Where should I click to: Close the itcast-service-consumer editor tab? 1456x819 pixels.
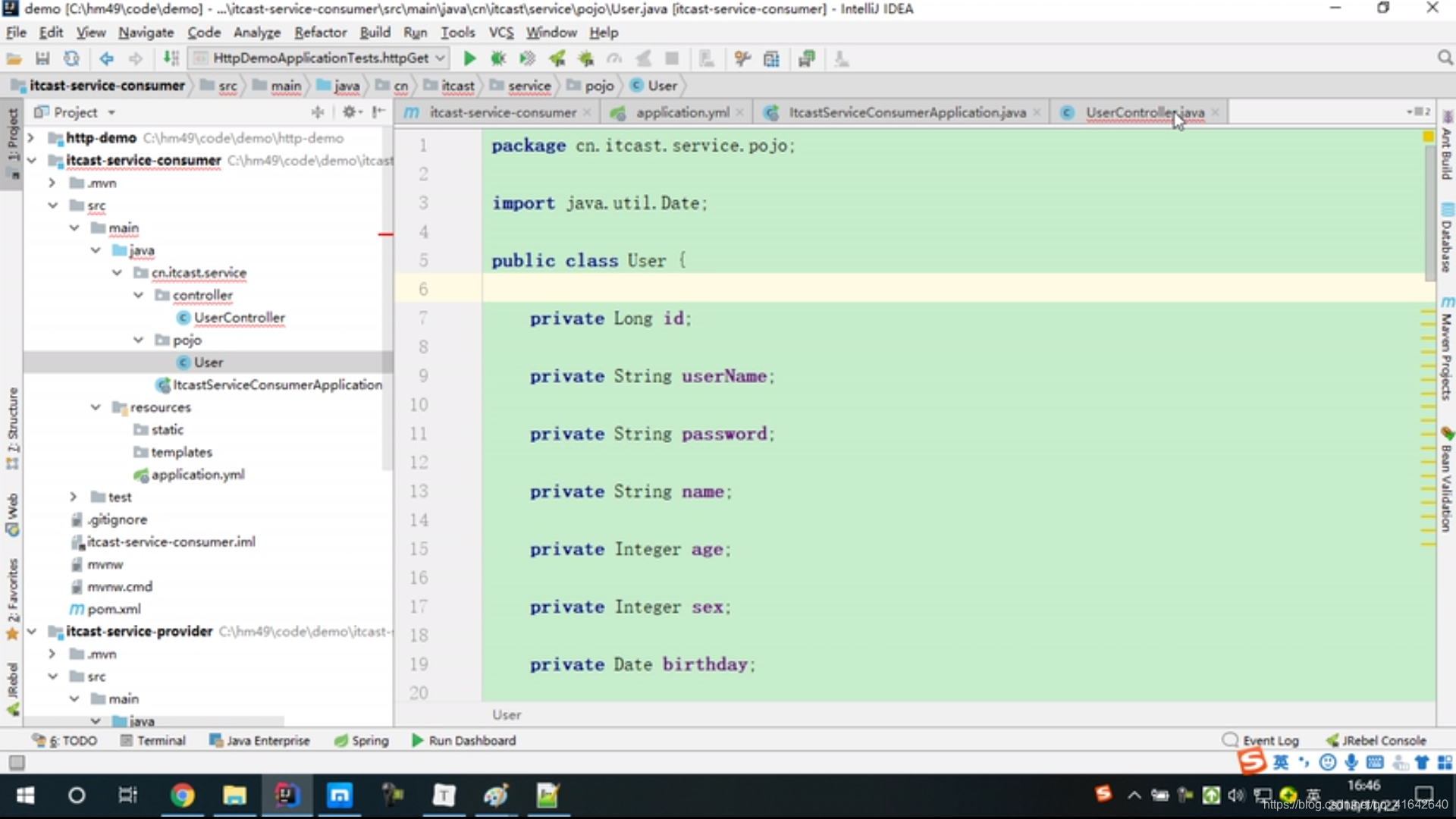(587, 112)
